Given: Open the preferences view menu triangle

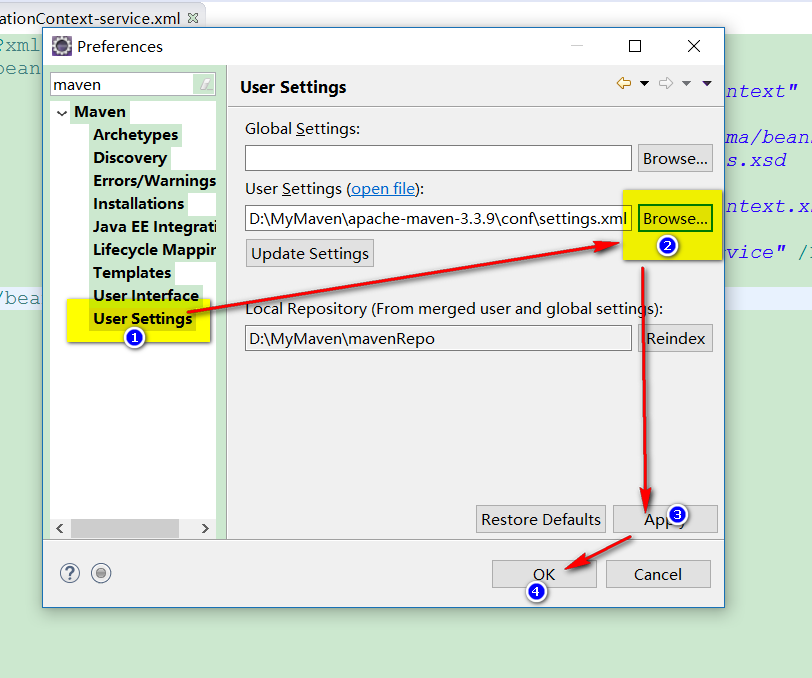Looking at the screenshot, I should pos(707,83).
